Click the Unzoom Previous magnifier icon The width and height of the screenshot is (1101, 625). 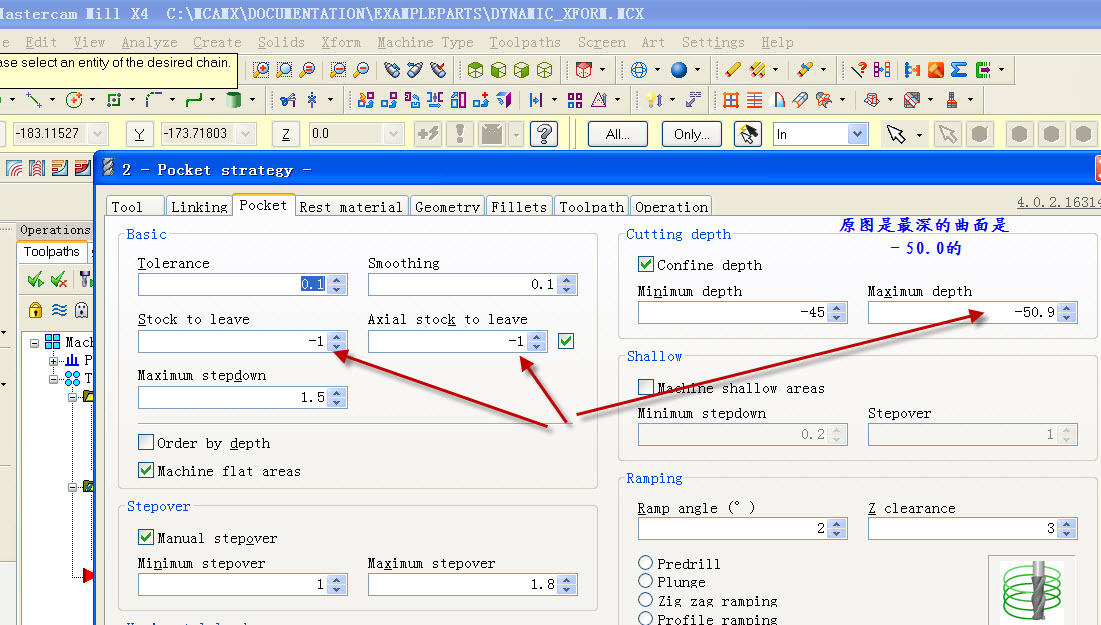point(338,70)
